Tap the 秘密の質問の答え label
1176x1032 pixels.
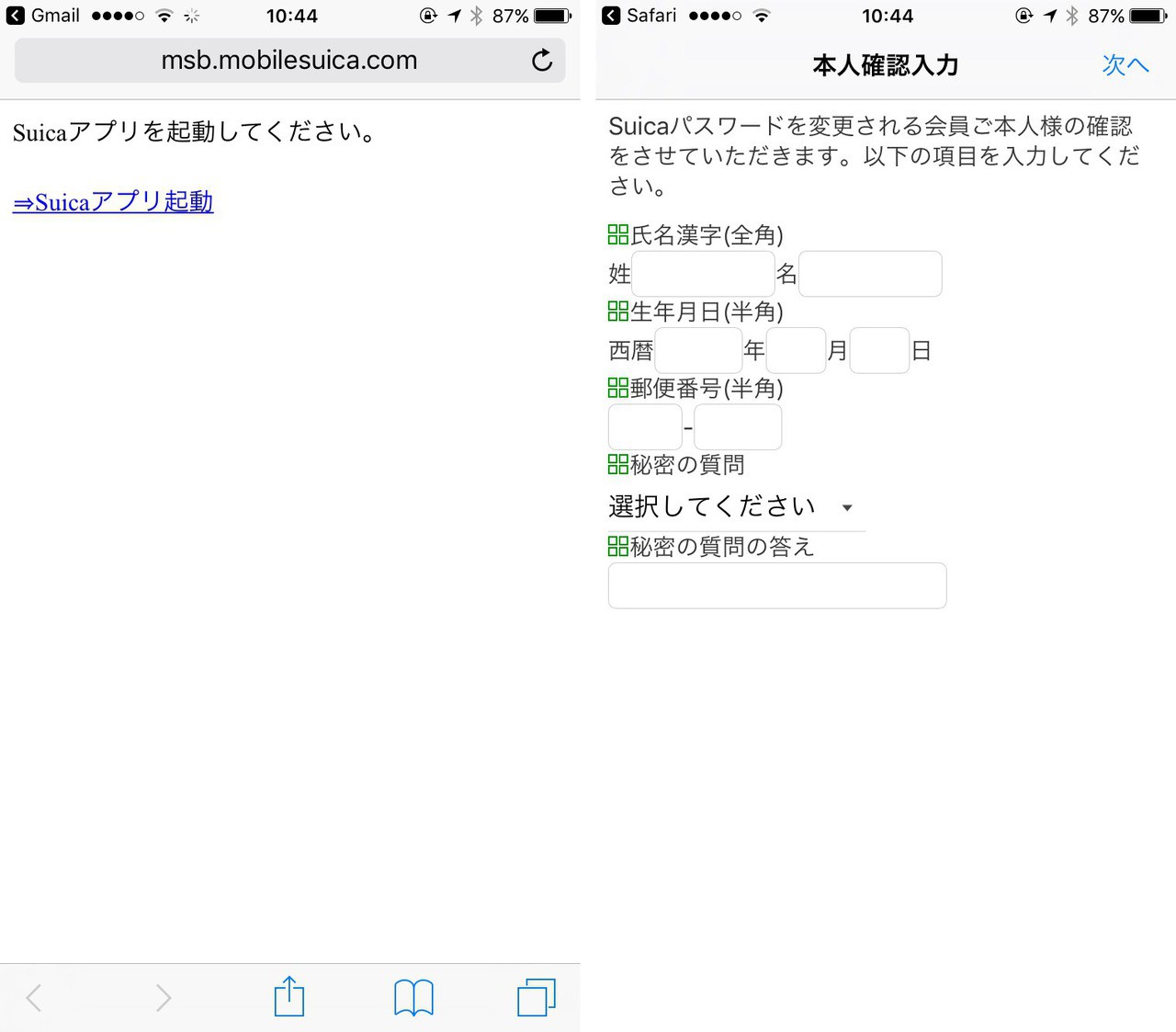722,547
